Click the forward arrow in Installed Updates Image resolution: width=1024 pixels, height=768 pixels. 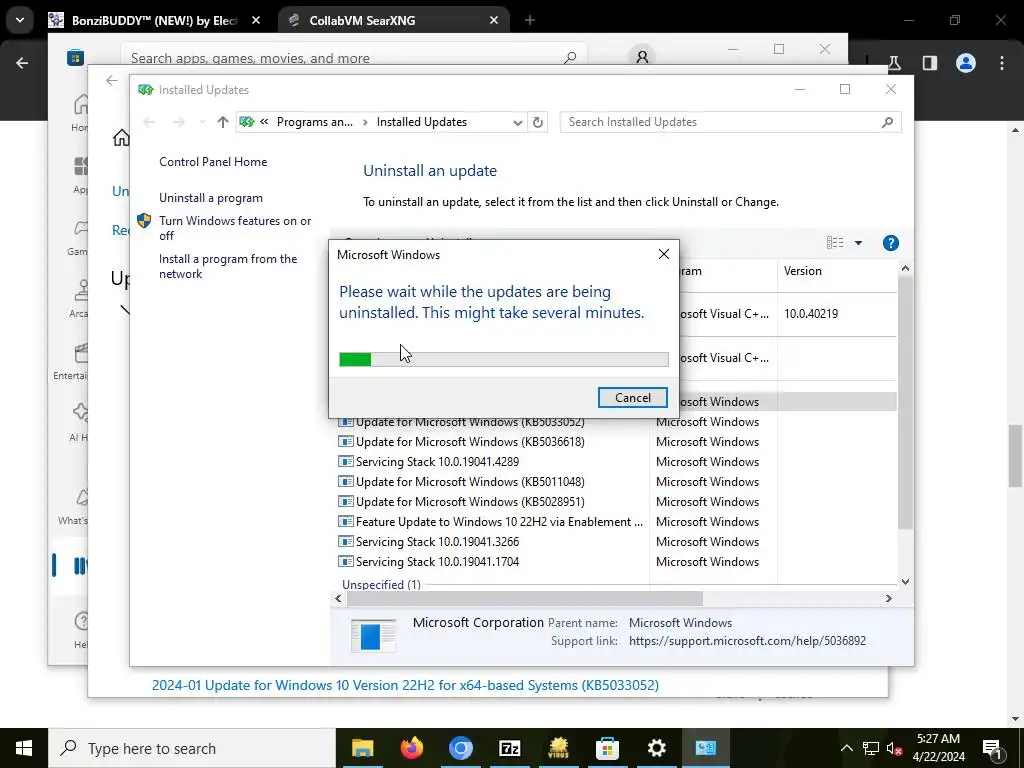point(178,122)
